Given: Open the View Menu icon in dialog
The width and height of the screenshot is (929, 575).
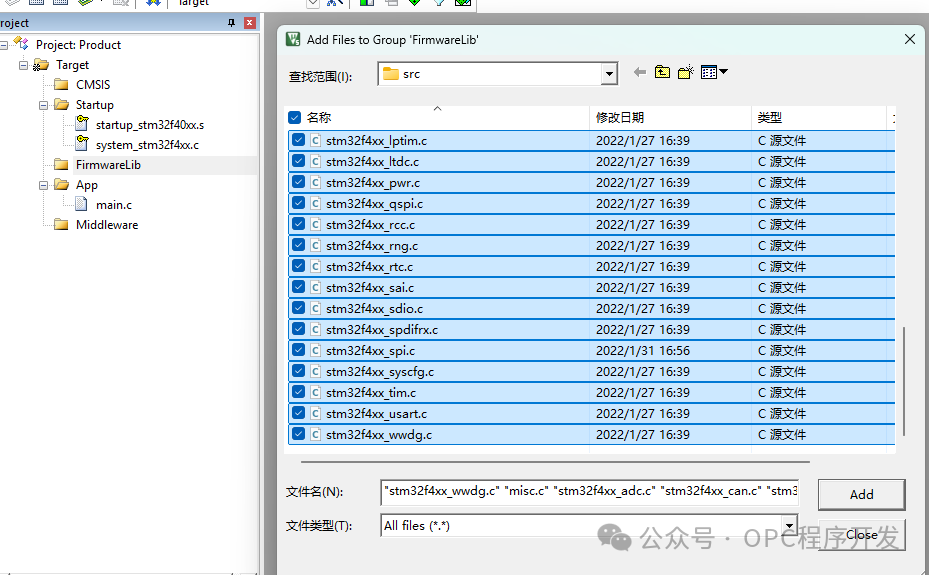Looking at the screenshot, I should (709, 72).
